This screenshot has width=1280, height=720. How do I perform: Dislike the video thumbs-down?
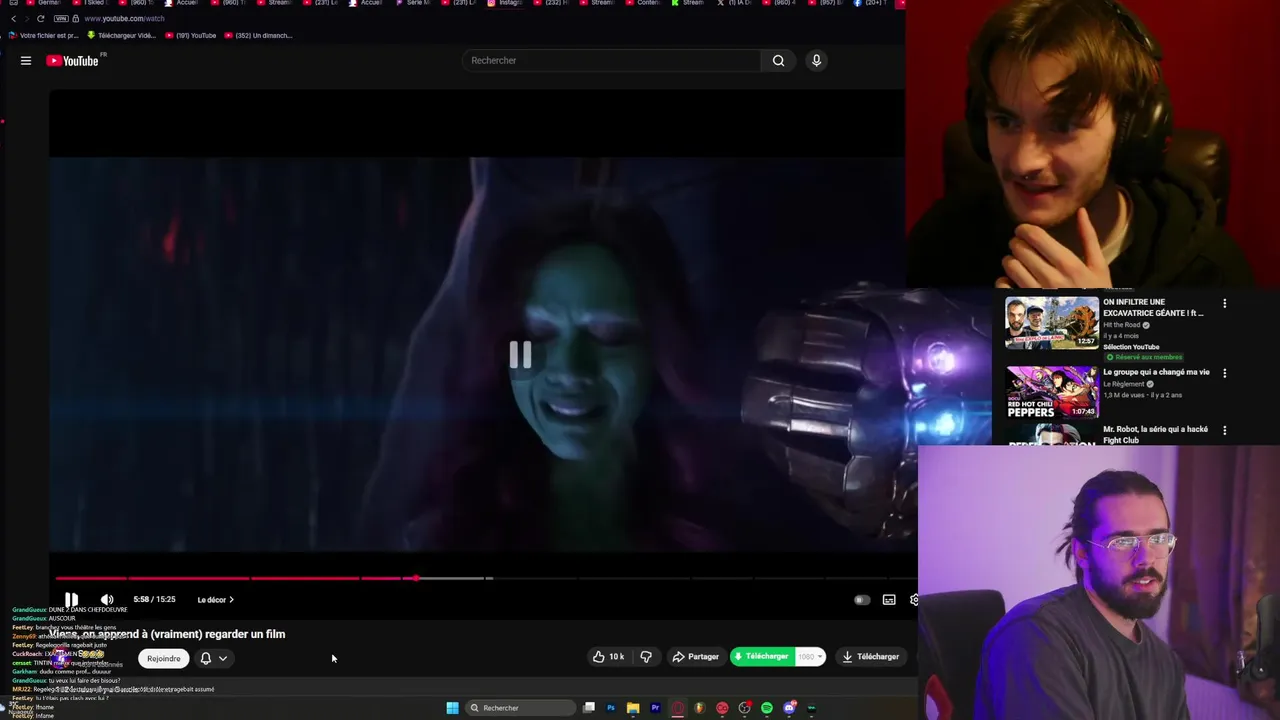pos(646,657)
